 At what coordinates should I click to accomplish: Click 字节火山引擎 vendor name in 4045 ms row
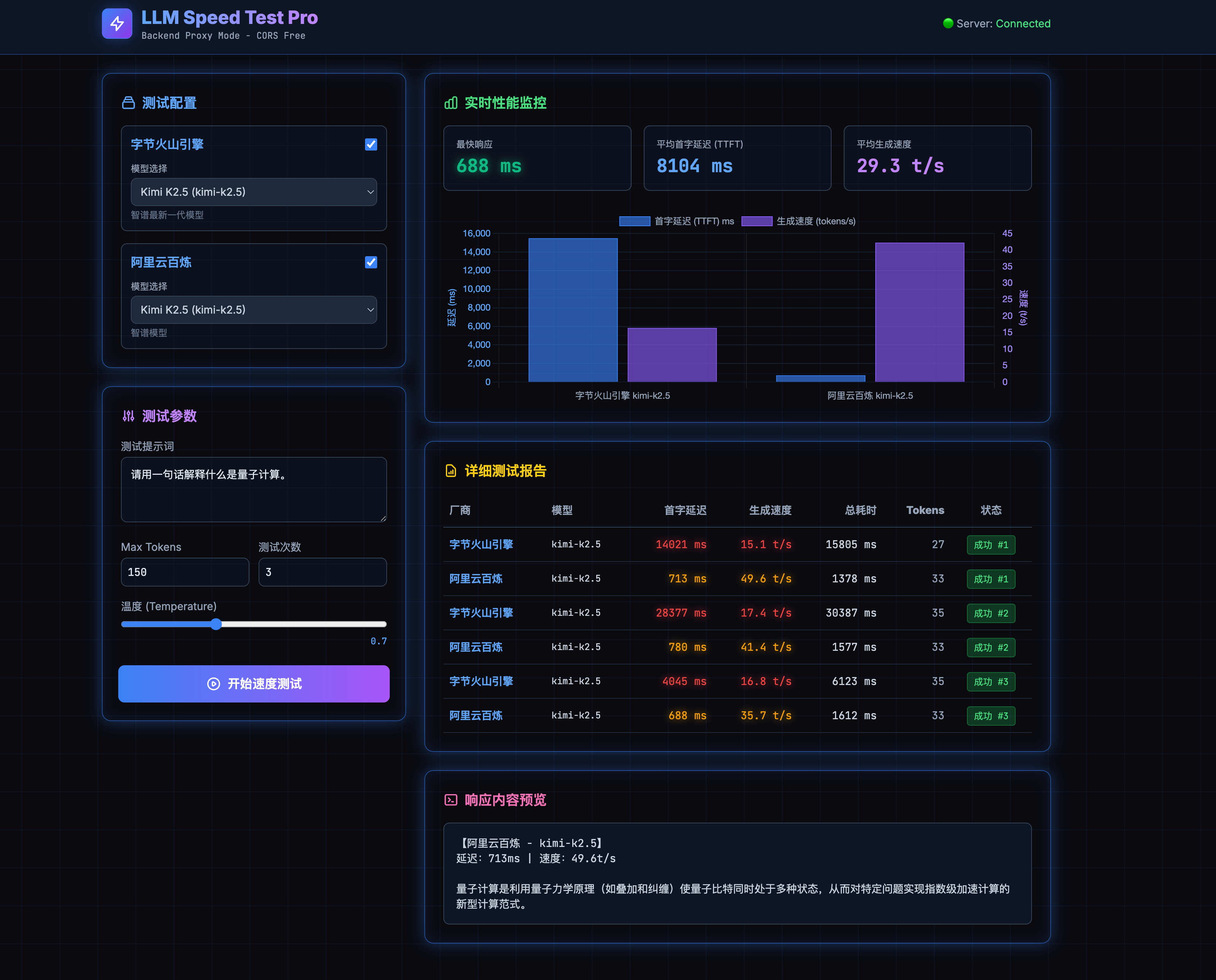click(481, 681)
